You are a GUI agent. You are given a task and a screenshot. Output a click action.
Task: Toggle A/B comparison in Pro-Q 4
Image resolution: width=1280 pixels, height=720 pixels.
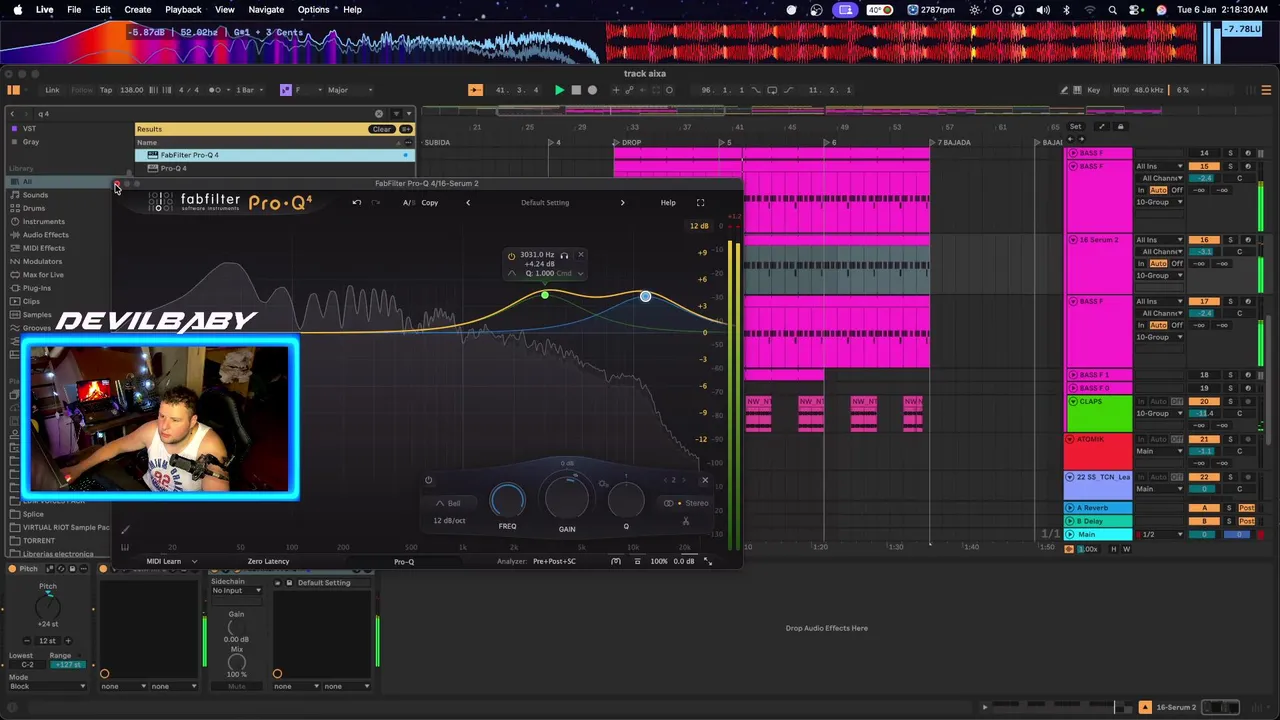tap(408, 203)
